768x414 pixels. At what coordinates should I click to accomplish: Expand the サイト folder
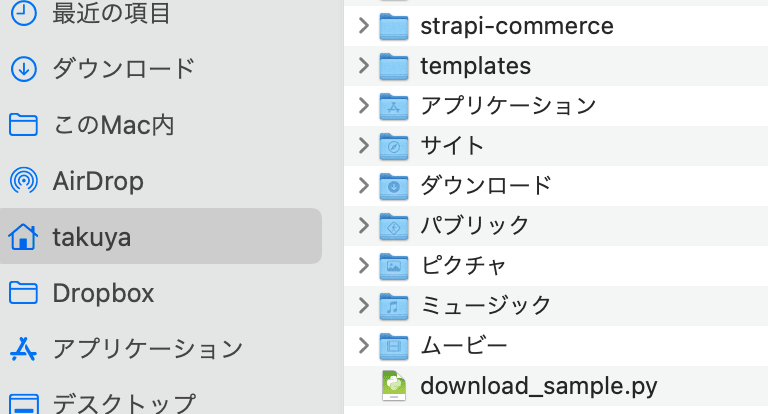point(363,146)
